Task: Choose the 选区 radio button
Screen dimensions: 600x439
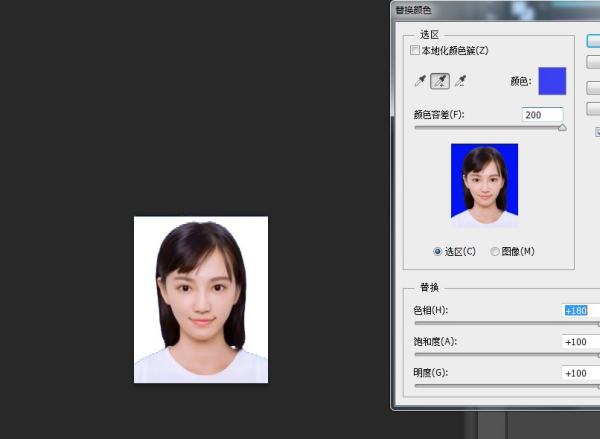Action: (438, 251)
